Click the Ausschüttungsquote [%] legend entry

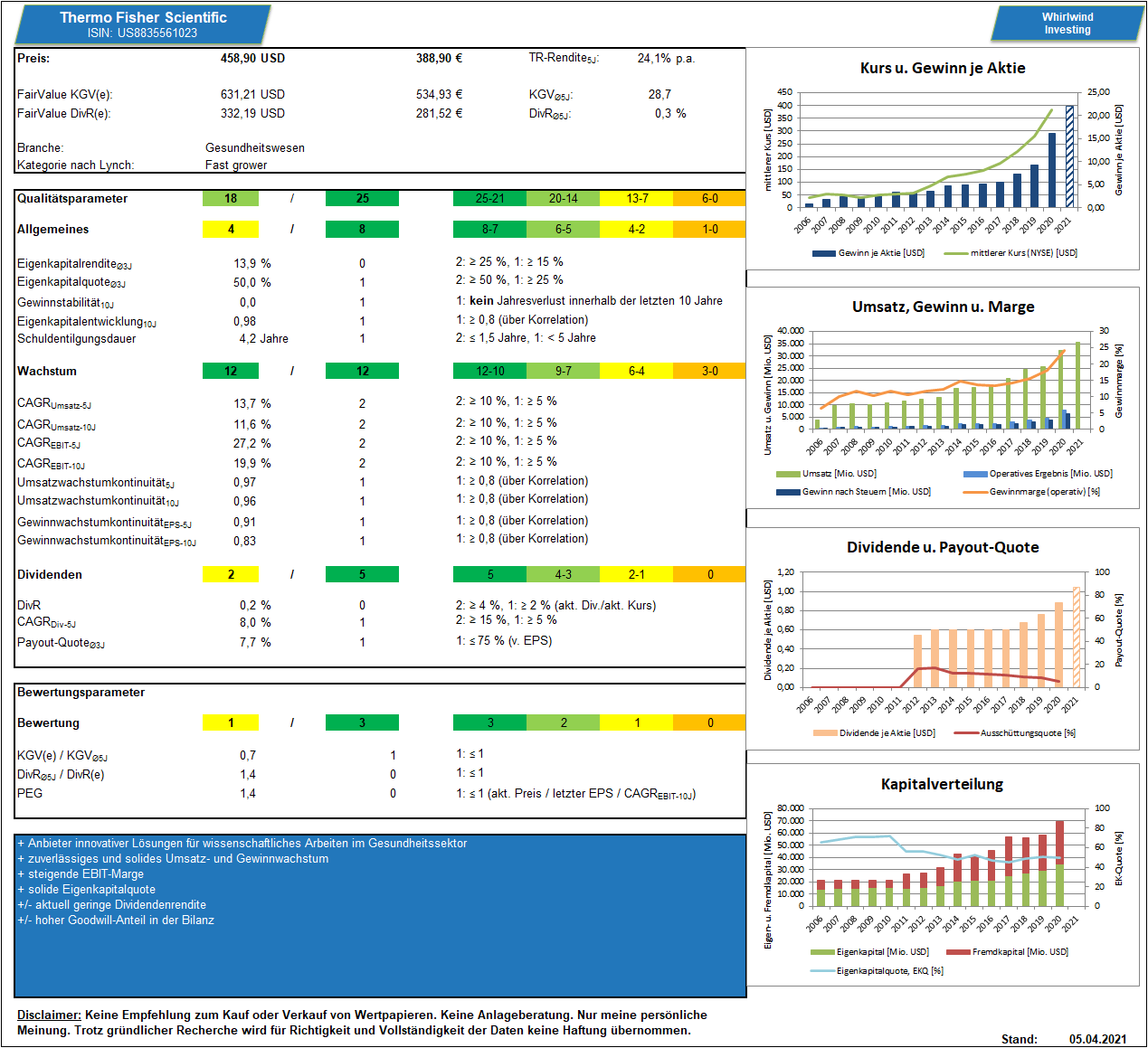[1015, 733]
